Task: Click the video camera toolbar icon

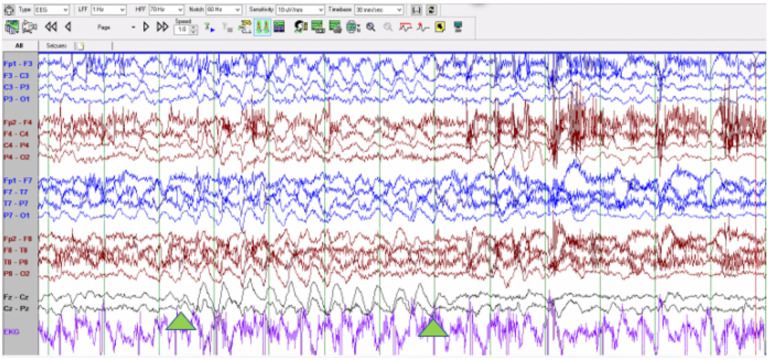Action: point(30,27)
